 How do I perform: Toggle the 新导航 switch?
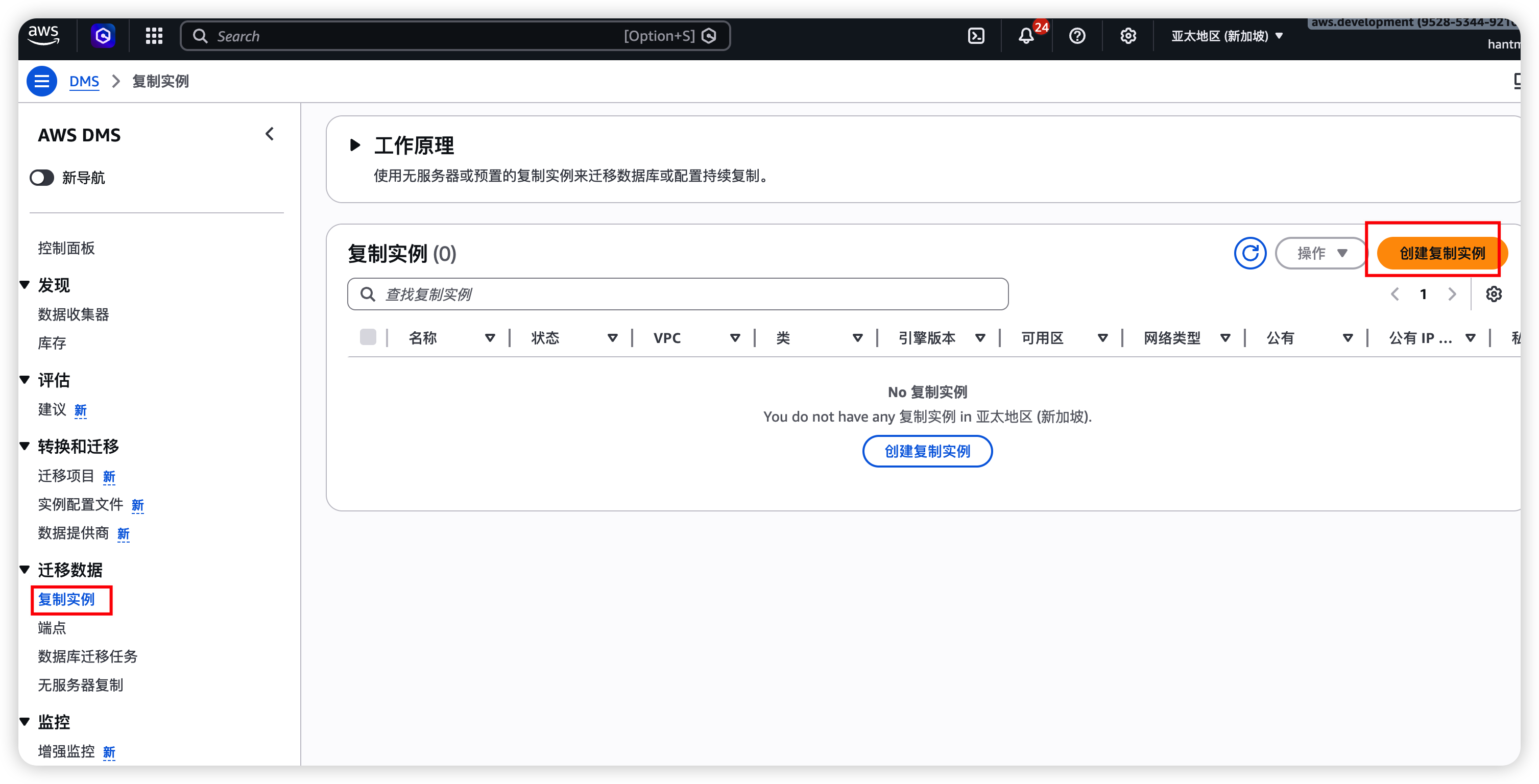42,177
